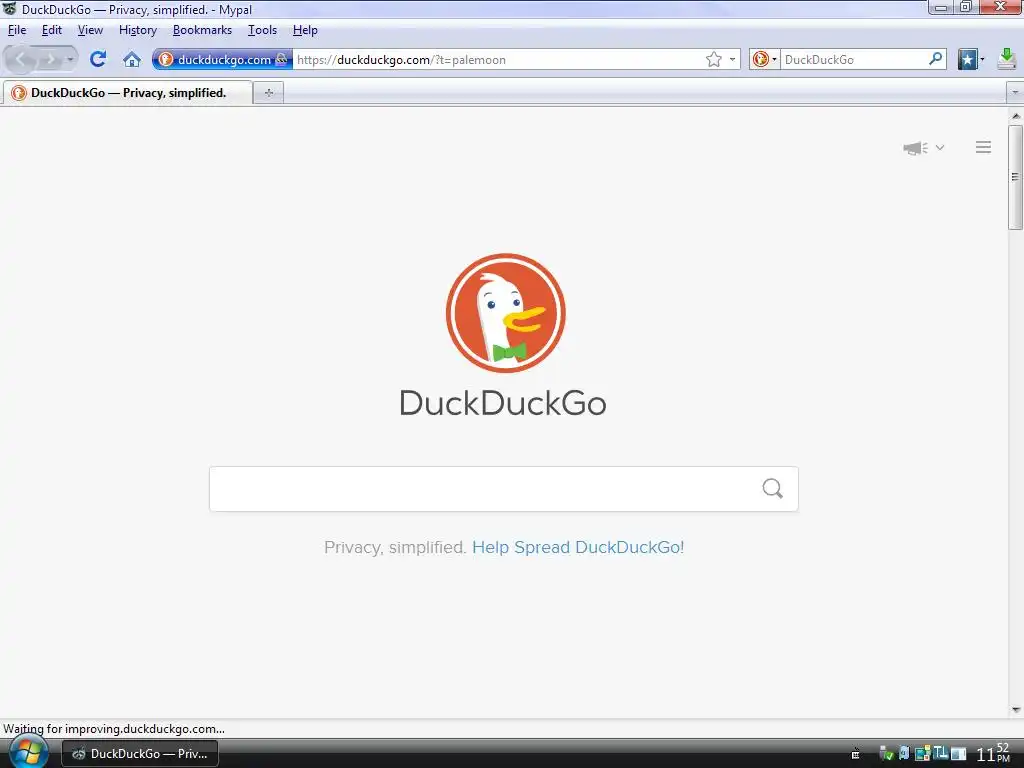
Task: Open the Help menu
Action: (x=305, y=30)
